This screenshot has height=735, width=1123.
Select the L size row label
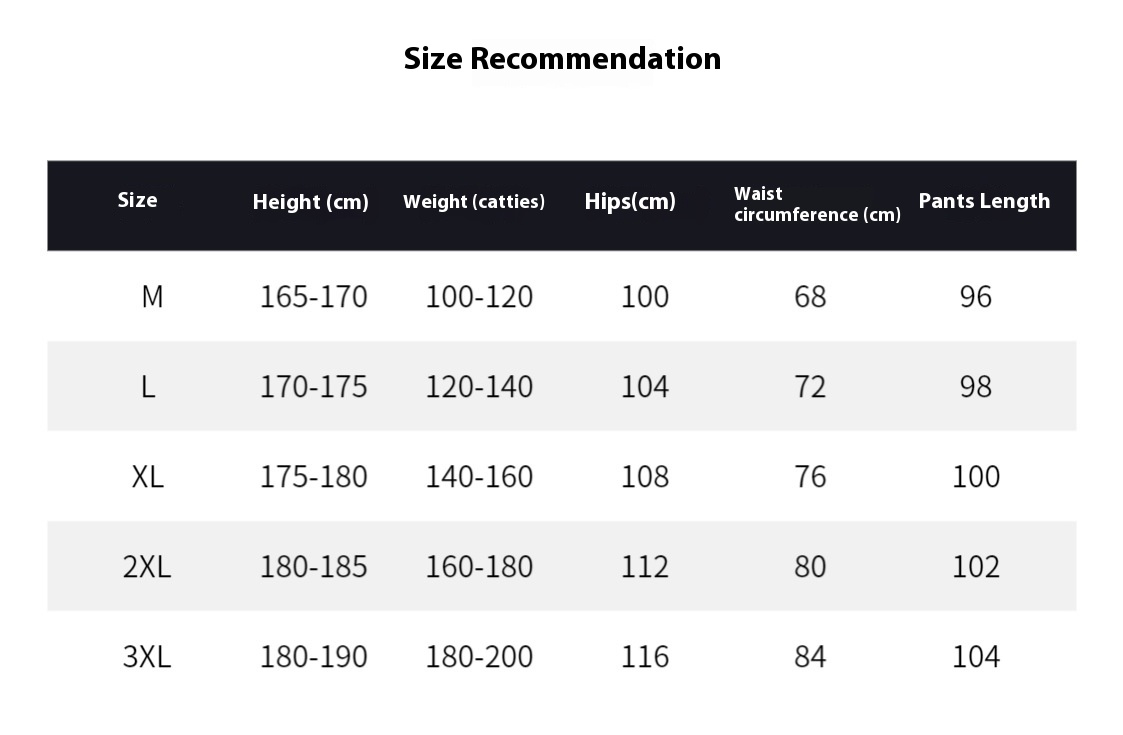click(148, 387)
